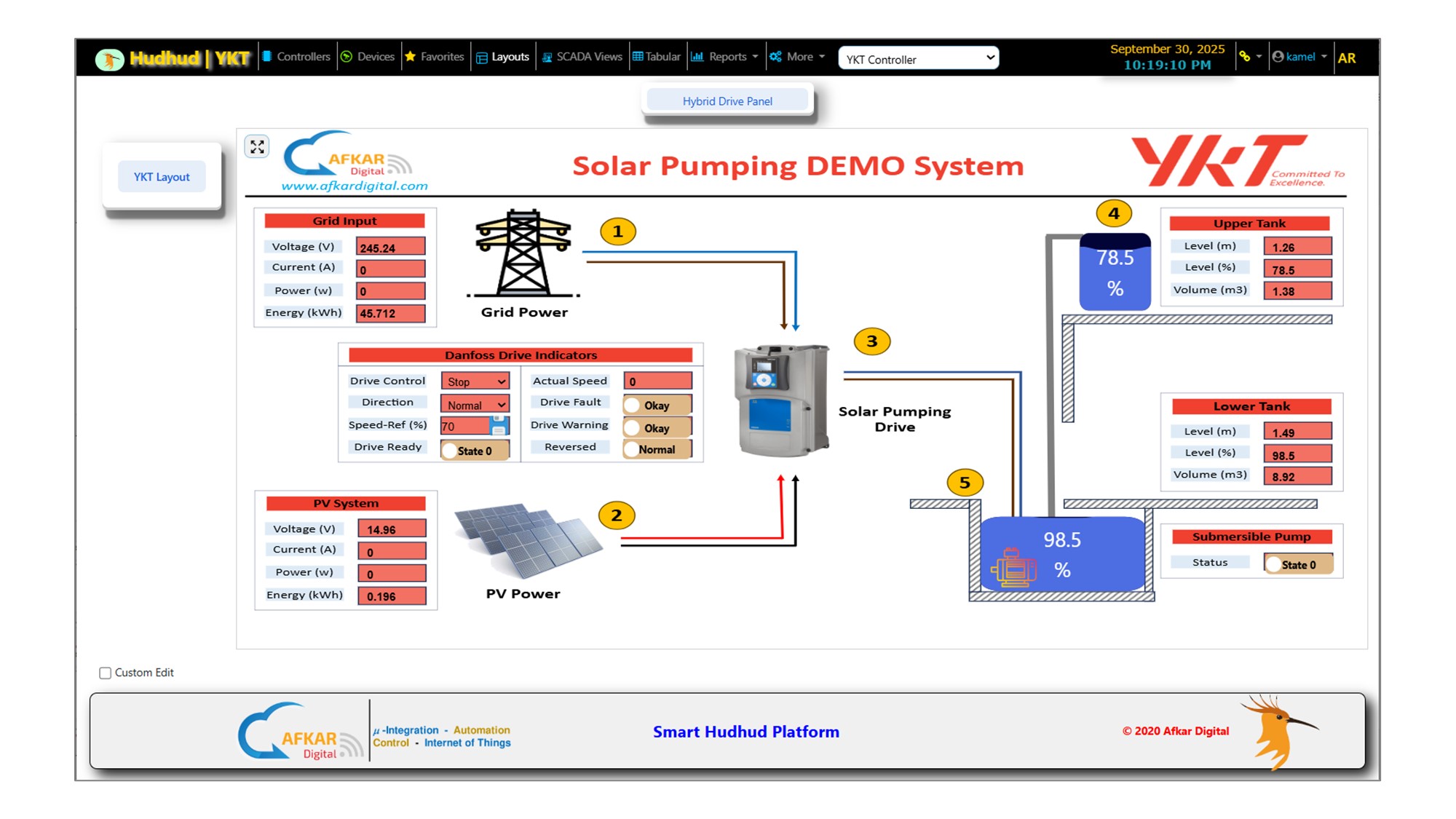Click the Speed-Ref save disk icon
The width and height of the screenshot is (1456, 819).
[x=499, y=425]
